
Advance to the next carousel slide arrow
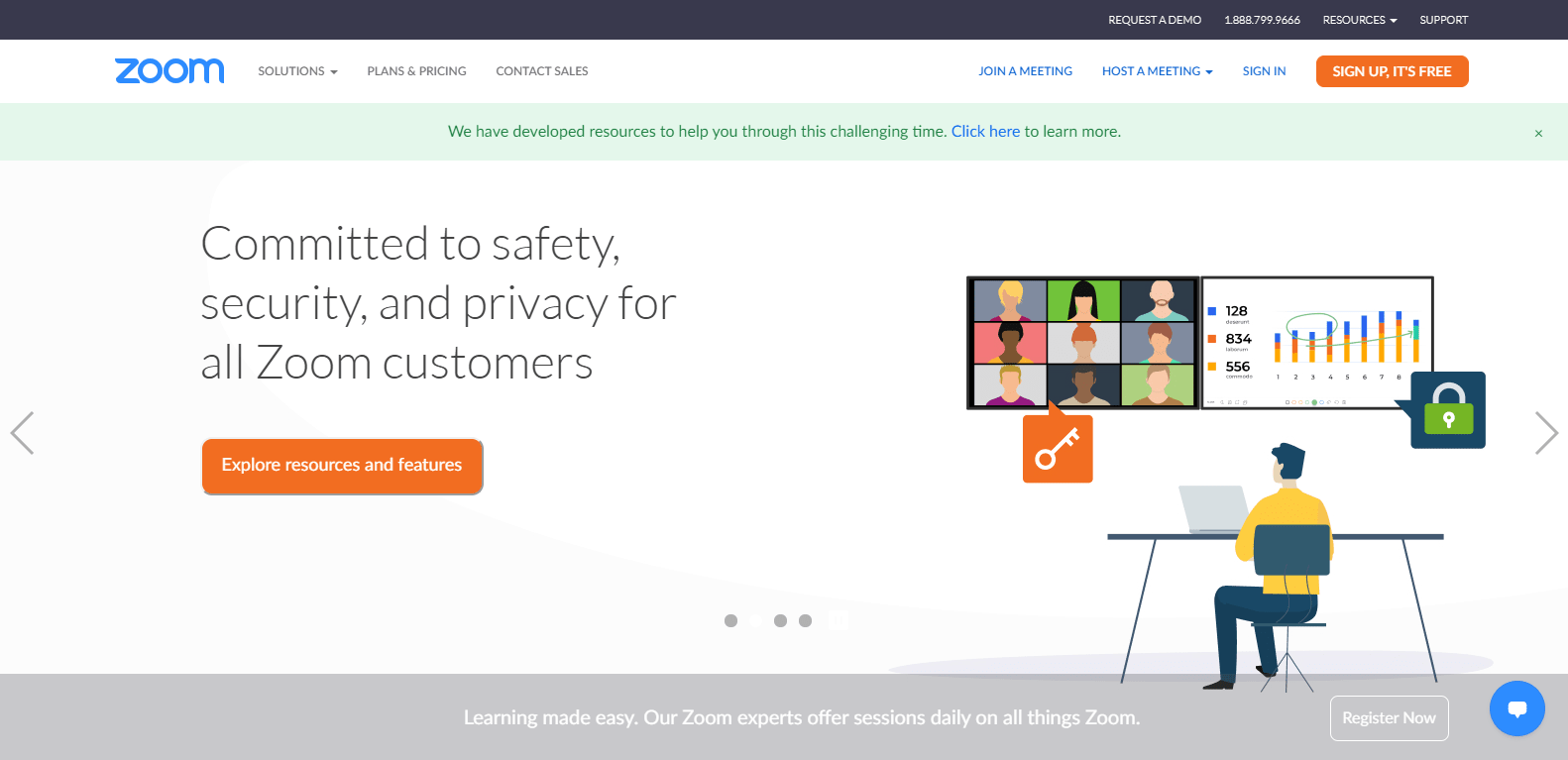point(1546,433)
